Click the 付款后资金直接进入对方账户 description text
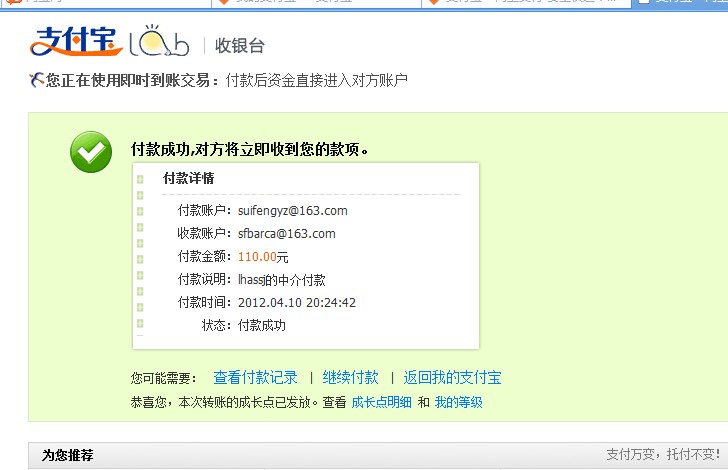728x470 pixels. 316,80
